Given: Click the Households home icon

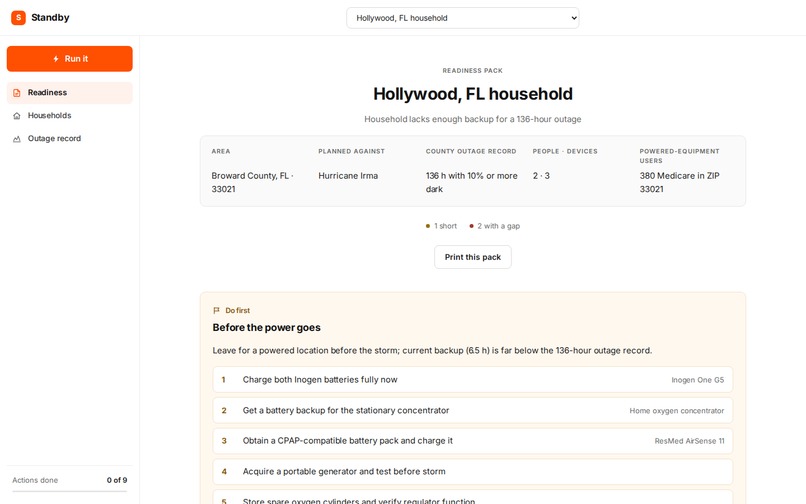Looking at the screenshot, I should coord(17,116).
